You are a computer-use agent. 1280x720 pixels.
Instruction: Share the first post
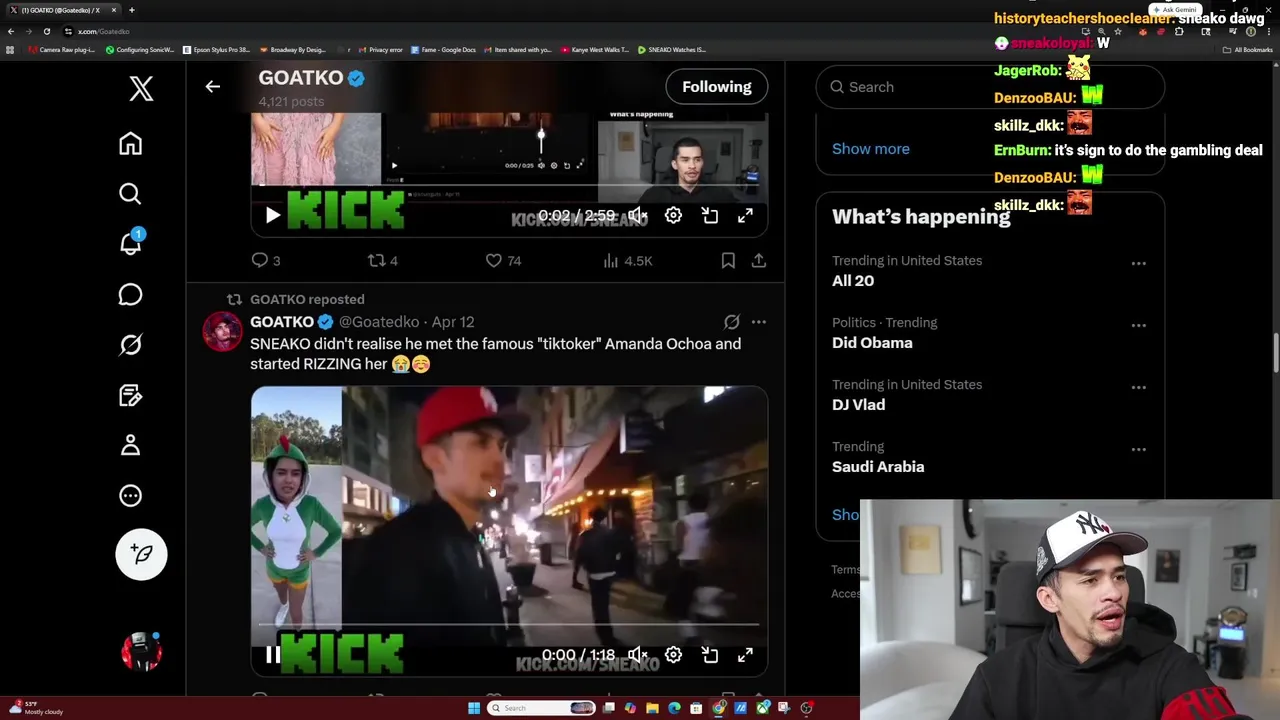click(x=759, y=261)
